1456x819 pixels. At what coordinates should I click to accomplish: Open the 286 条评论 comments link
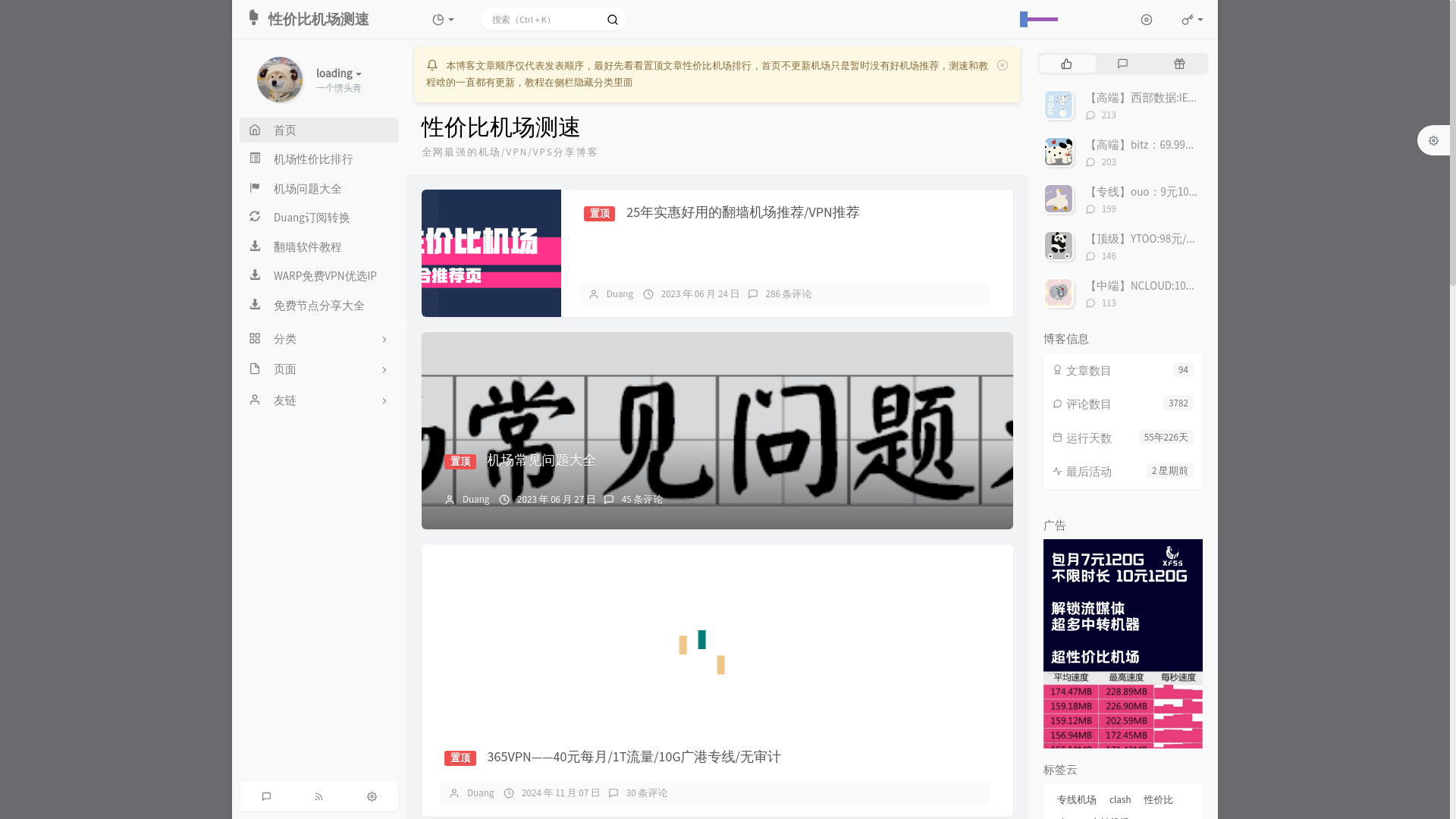tap(788, 294)
